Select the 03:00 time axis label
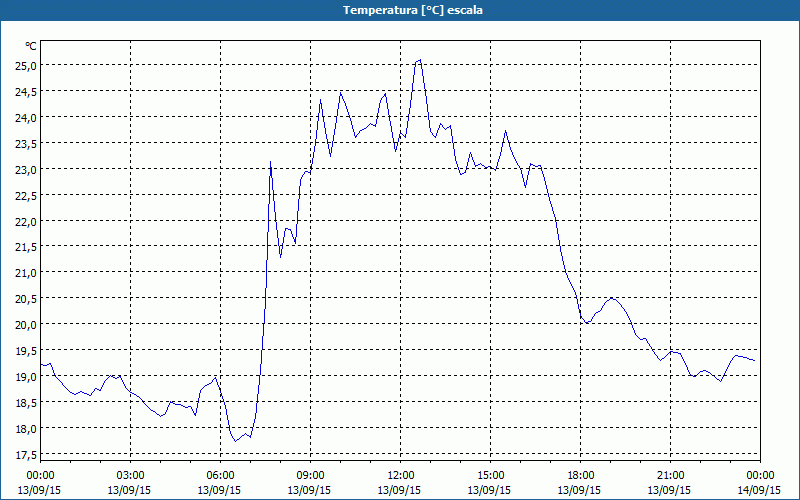 [x=131, y=476]
